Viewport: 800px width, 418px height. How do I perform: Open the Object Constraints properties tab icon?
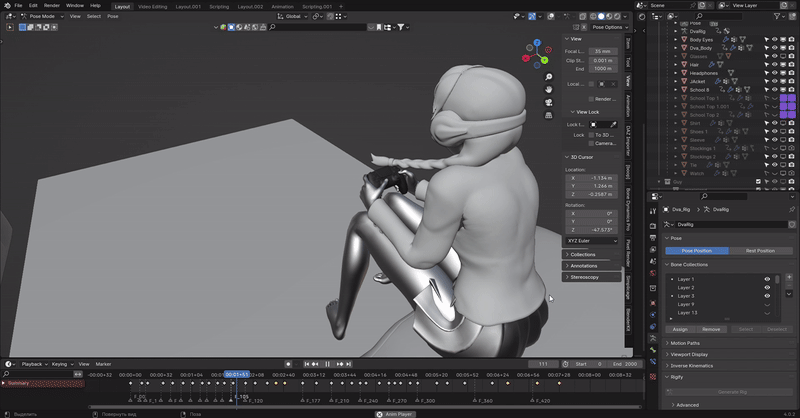653,327
